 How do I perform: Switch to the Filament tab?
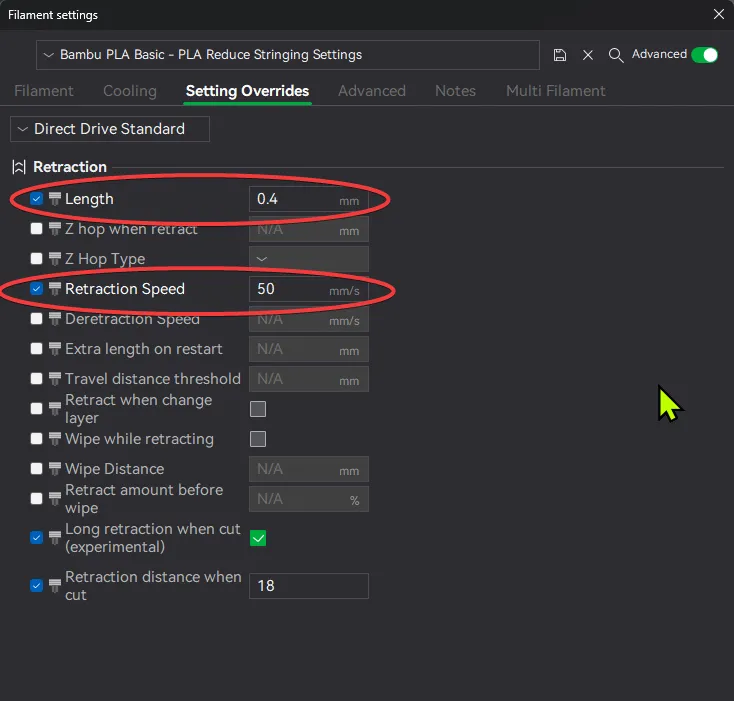pyautogui.click(x=44, y=91)
